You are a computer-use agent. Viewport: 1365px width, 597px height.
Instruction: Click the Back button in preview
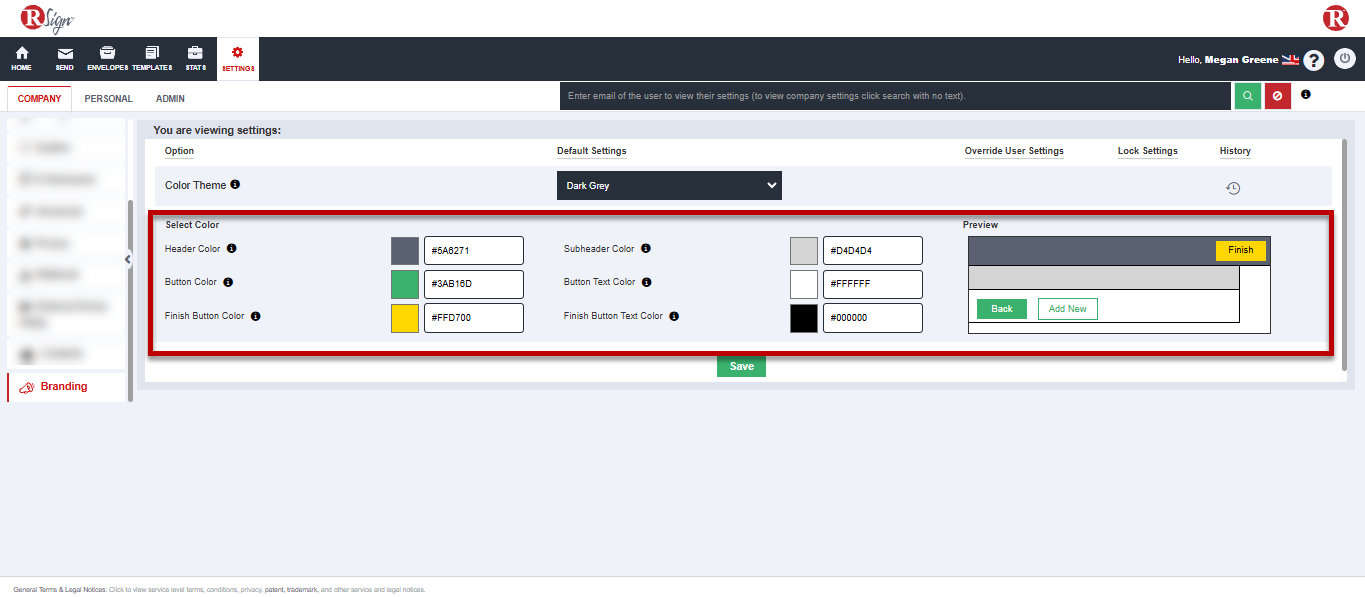[1002, 309]
